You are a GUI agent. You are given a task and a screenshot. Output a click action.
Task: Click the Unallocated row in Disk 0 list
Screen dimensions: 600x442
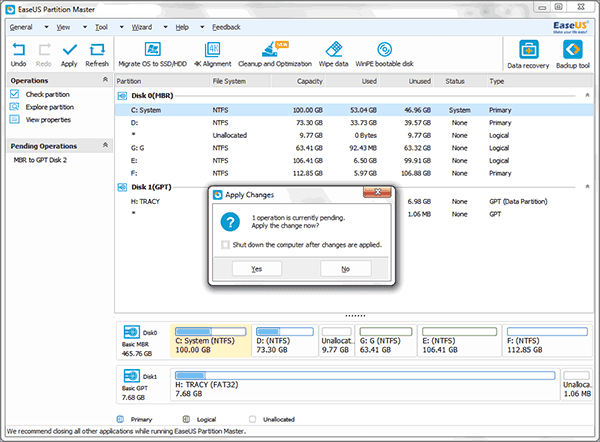pyautogui.click(x=354, y=135)
